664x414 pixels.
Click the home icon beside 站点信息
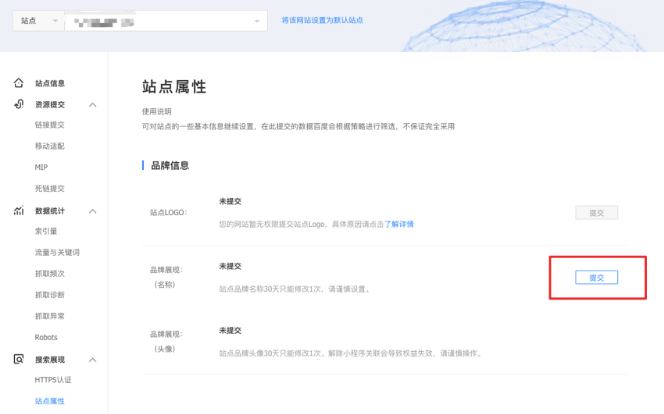(x=19, y=83)
